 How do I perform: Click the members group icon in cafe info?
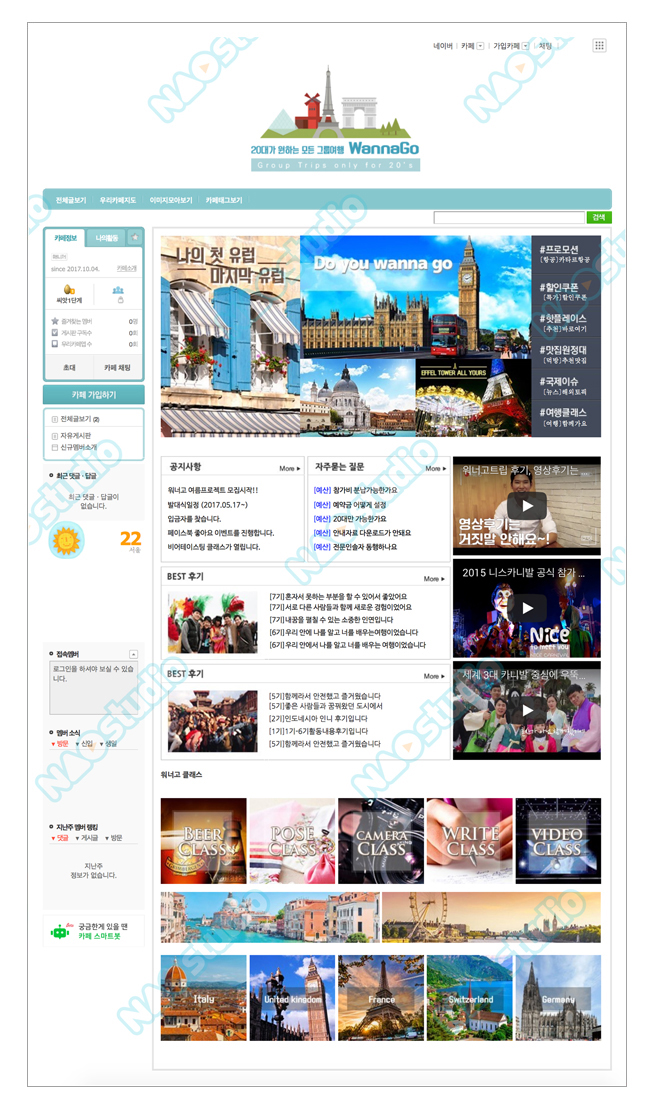tap(118, 290)
